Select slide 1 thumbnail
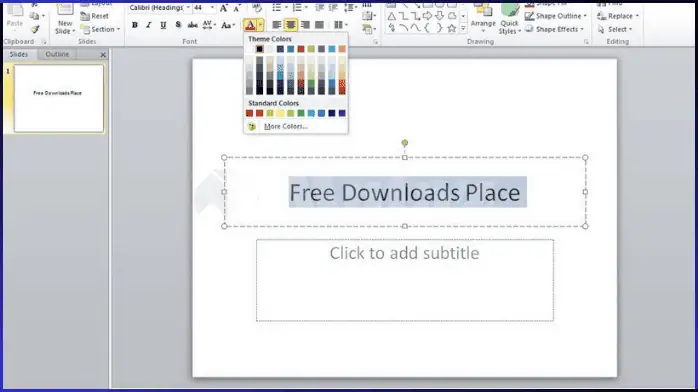Viewport: 698px width, 392px height. pyautogui.click(x=59, y=98)
